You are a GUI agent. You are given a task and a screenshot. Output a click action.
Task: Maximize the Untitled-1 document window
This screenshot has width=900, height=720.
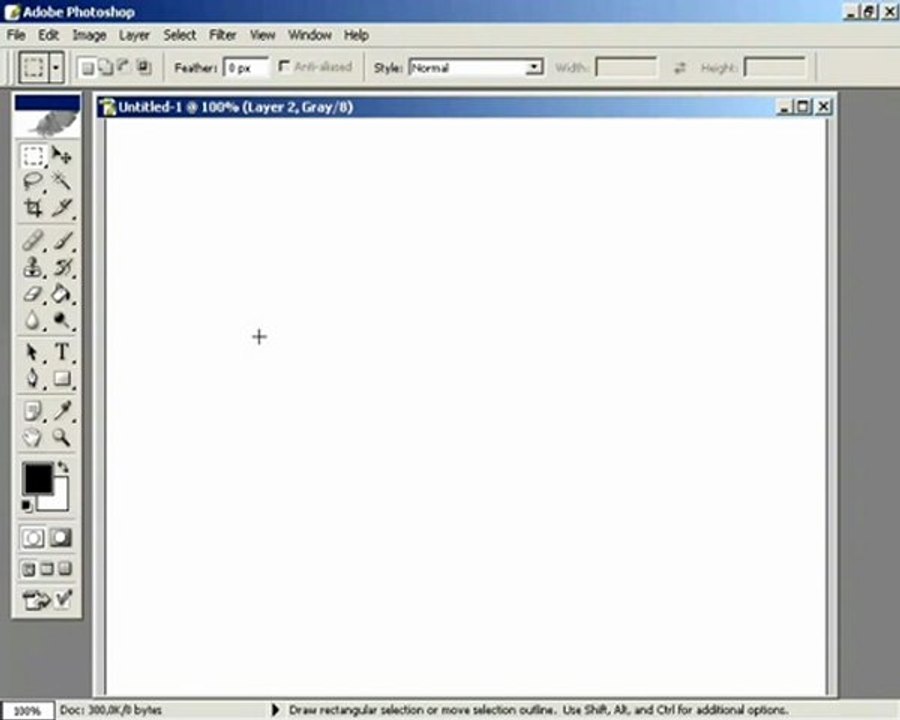803,106
